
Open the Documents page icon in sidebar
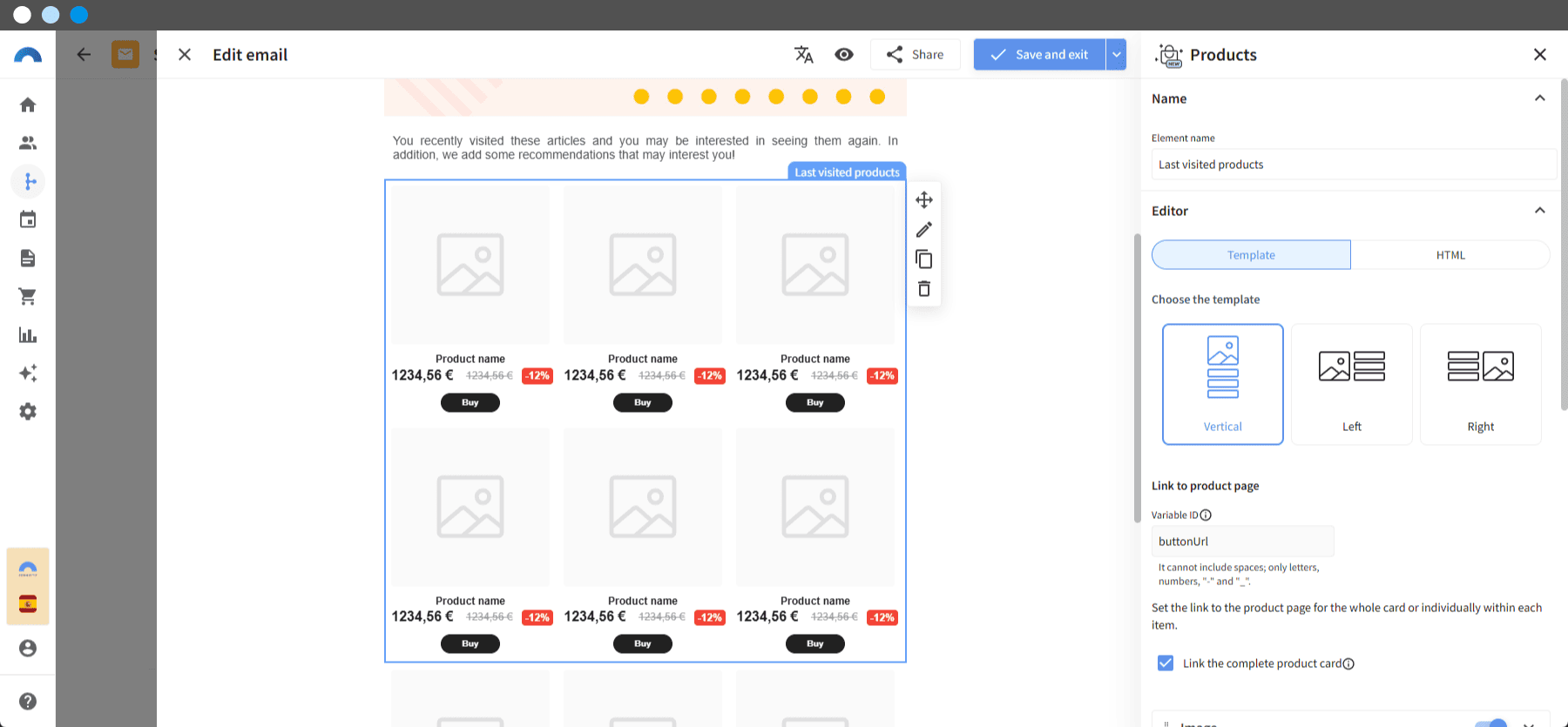28,258
